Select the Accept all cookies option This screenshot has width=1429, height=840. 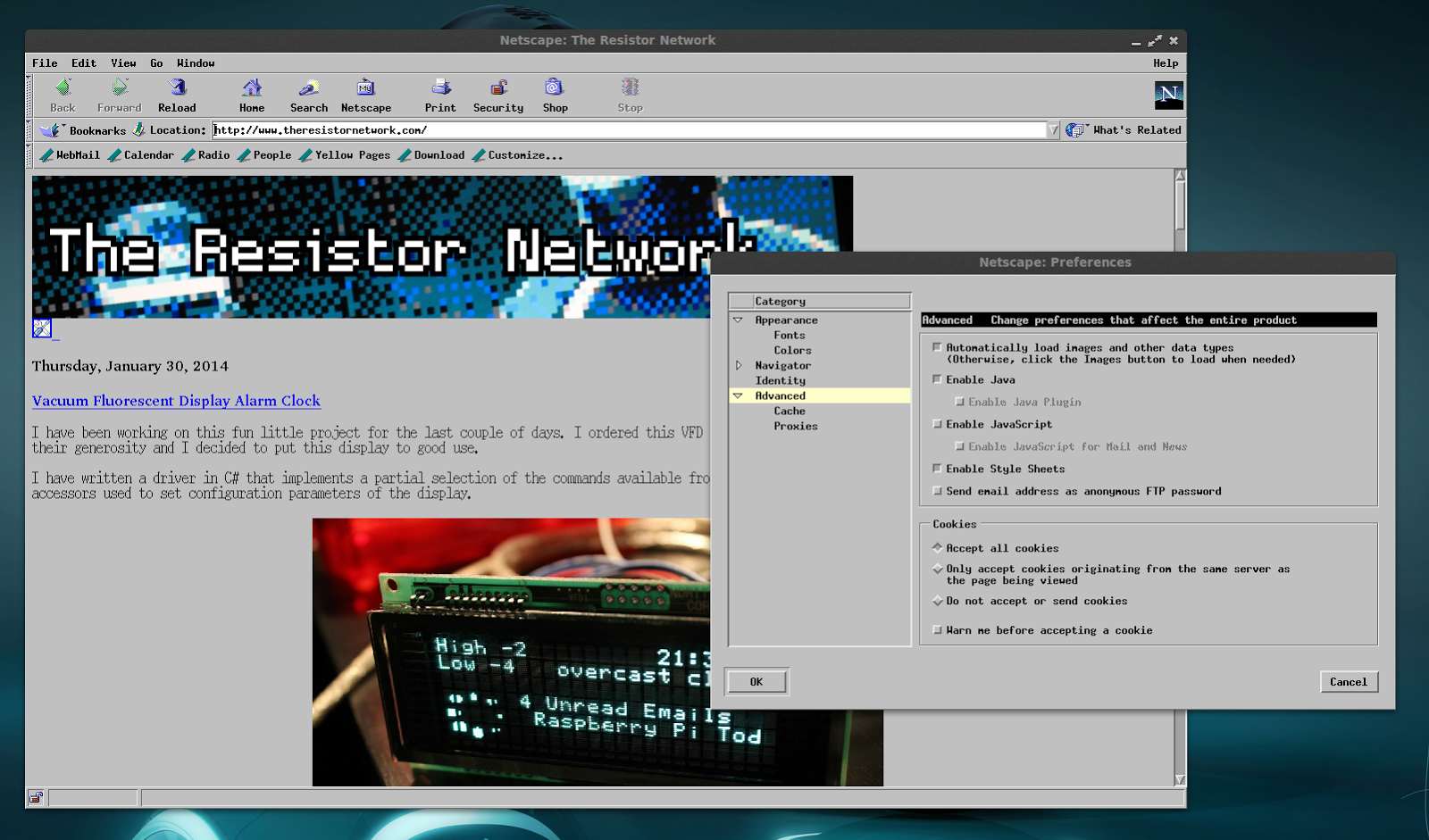pyautogui.click(x=937, y=547)
